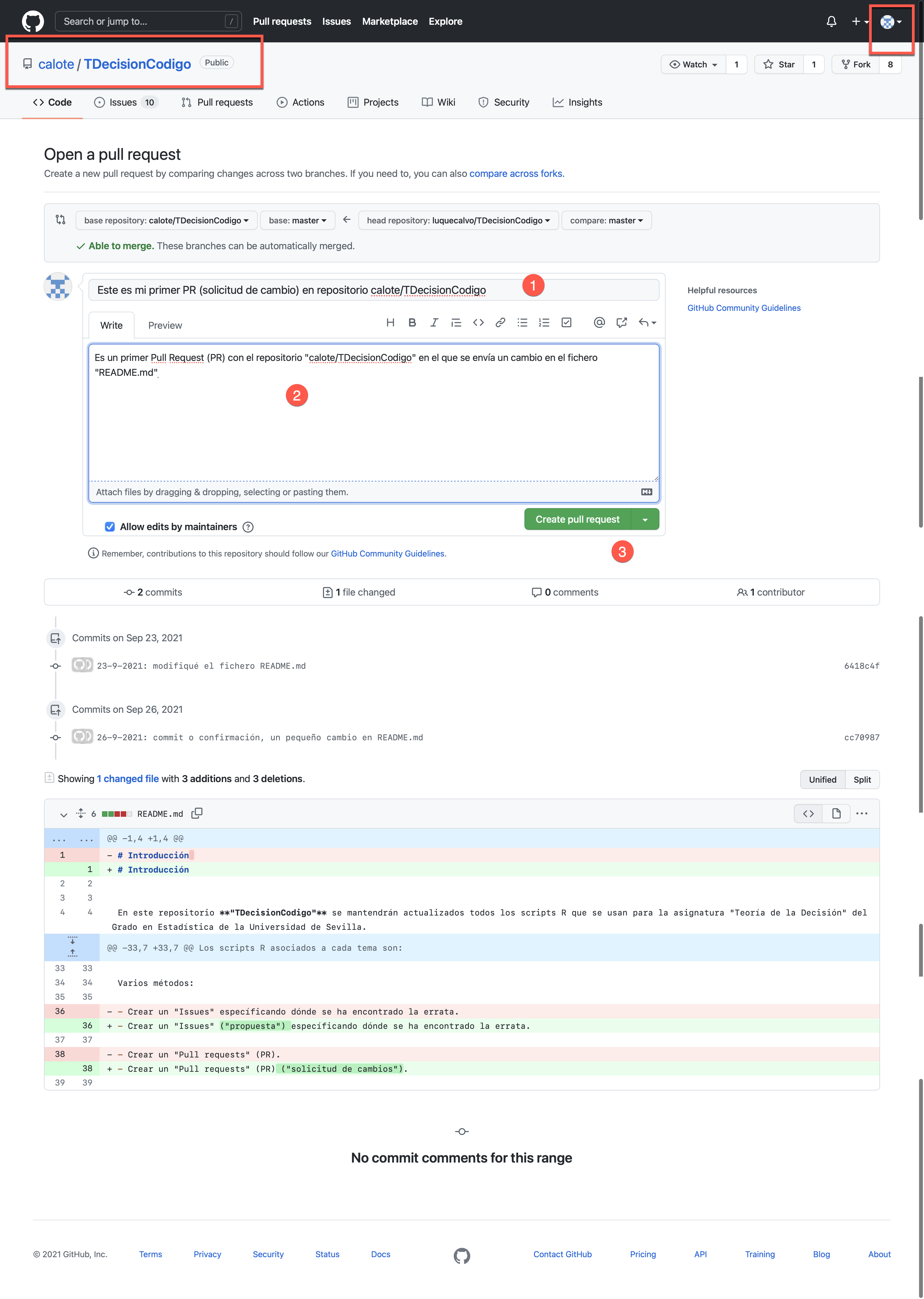Apply italic text formatting
Viewport: 924px width, 1299px height.
434,323
